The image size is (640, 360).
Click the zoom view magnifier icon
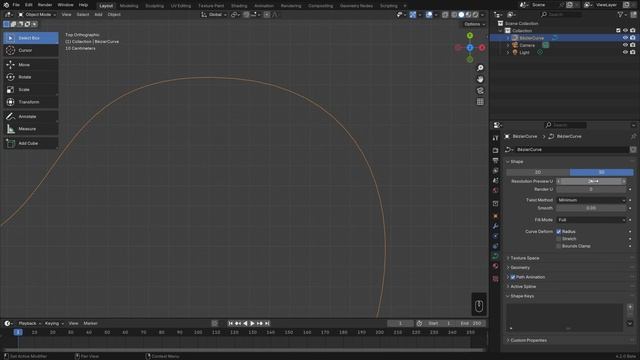click(480, 68)
